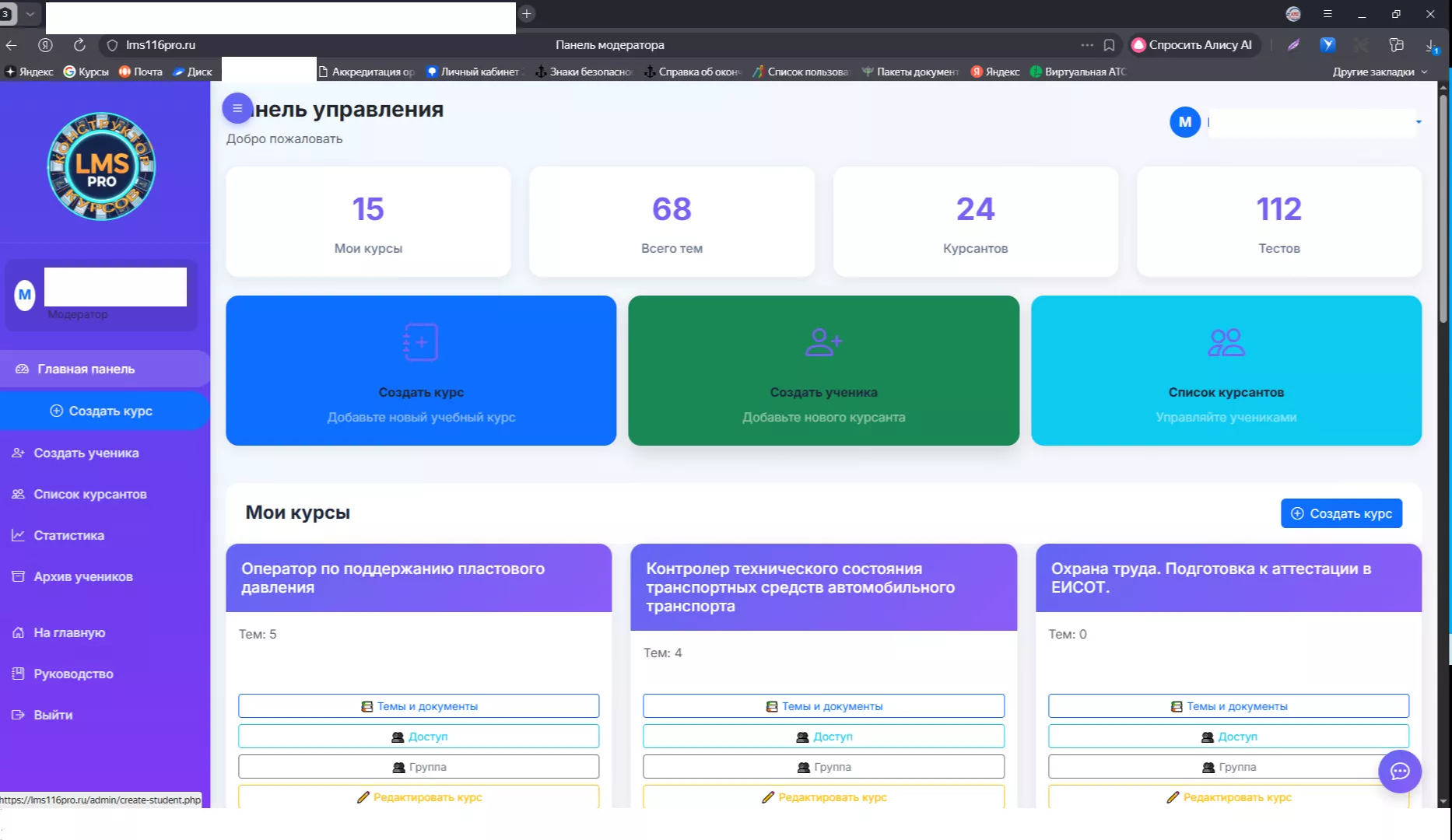Click Редактировать курс for Оператор course
1452x840 pixels.
419,796
